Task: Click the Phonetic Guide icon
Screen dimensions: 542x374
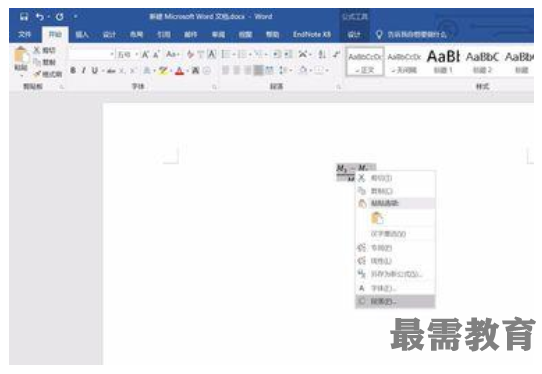Action: pos(200,54)
